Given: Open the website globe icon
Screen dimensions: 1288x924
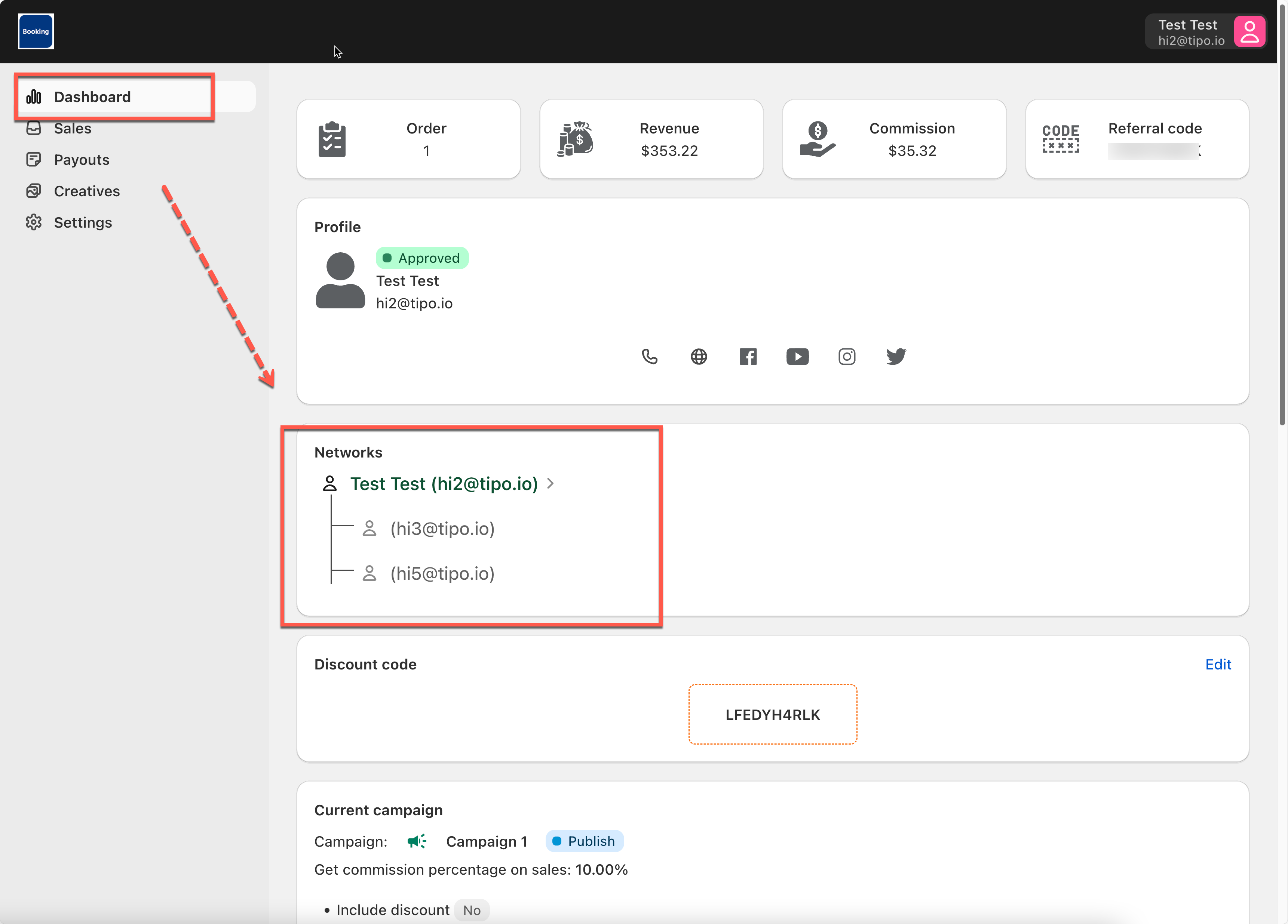Looking at the screenshot, I should coord(699,357).
